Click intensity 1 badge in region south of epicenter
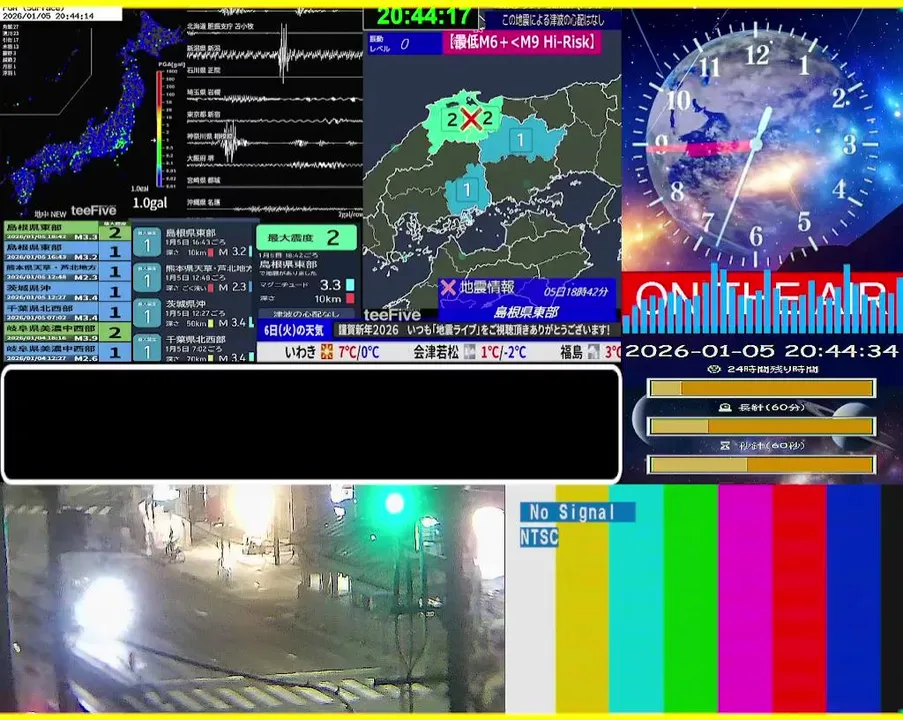Image resolution: width=903 pixels, height=720 pixels. coord(467,190)
